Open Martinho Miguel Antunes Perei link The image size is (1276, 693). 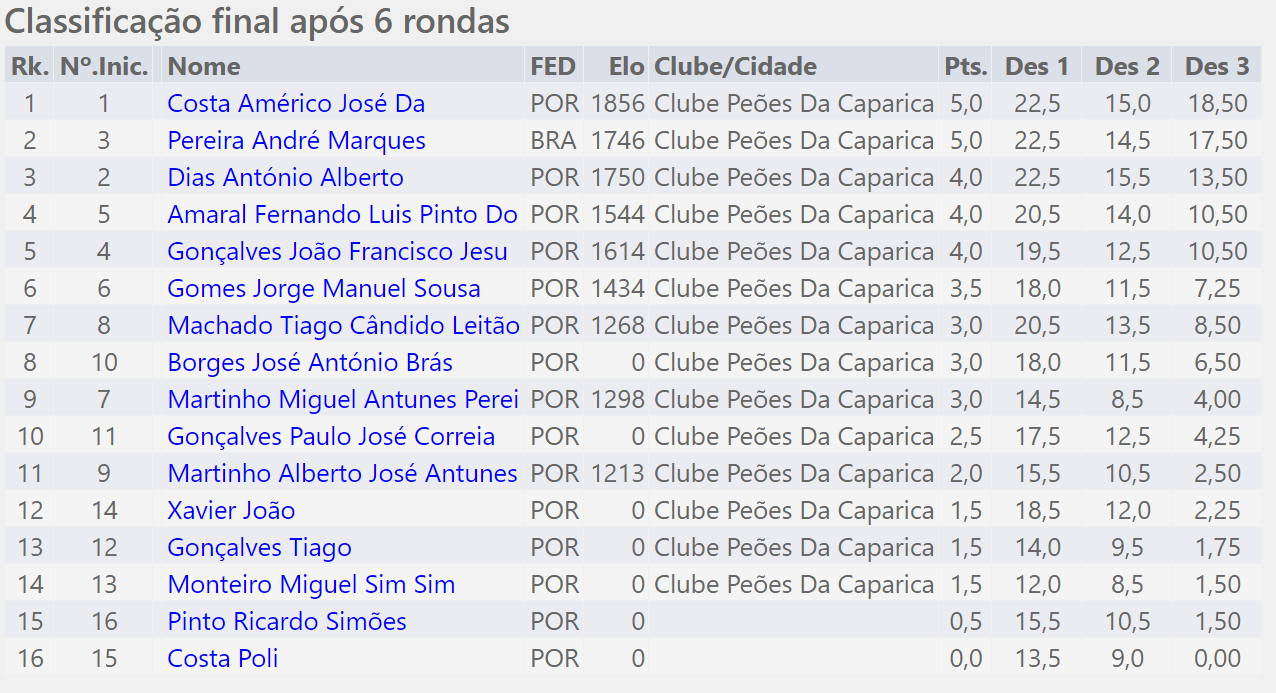pyautogui.click(x=342, y=400)
